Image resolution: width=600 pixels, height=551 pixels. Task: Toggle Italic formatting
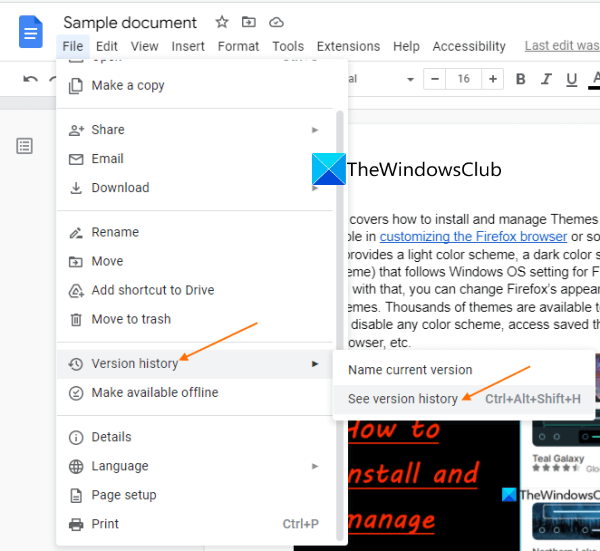click(x=546, y=79)
